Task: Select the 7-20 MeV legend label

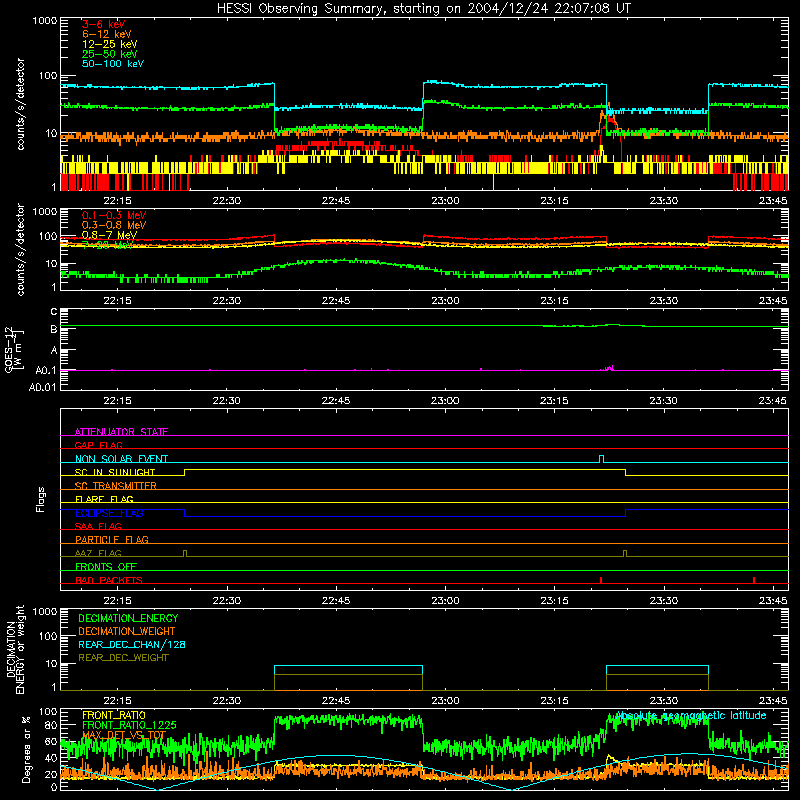Action: coord(107,245)
